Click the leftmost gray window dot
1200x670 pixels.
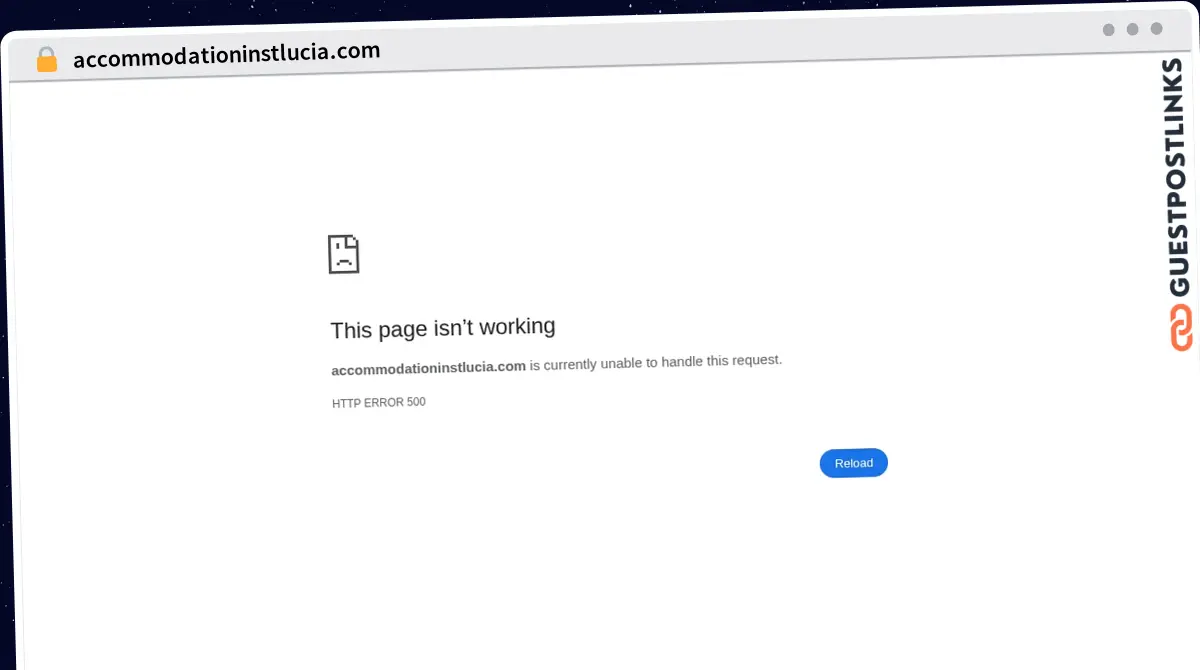tap(1108, 30)
